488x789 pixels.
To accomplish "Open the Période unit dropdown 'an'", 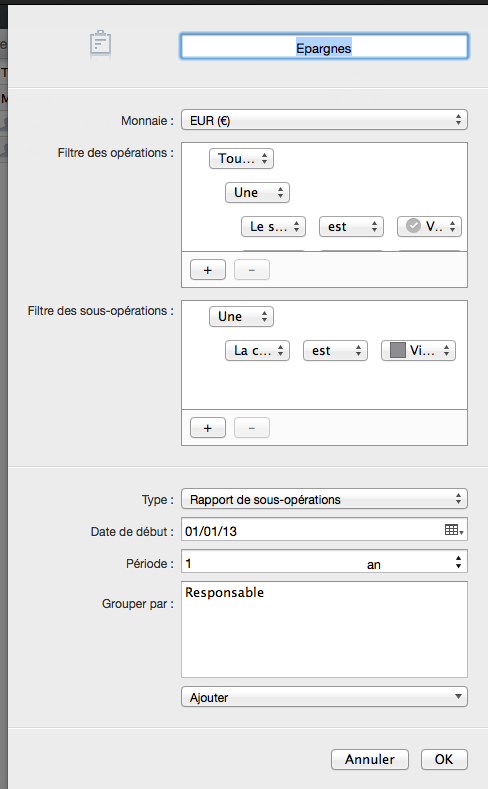I will (416, 563).
